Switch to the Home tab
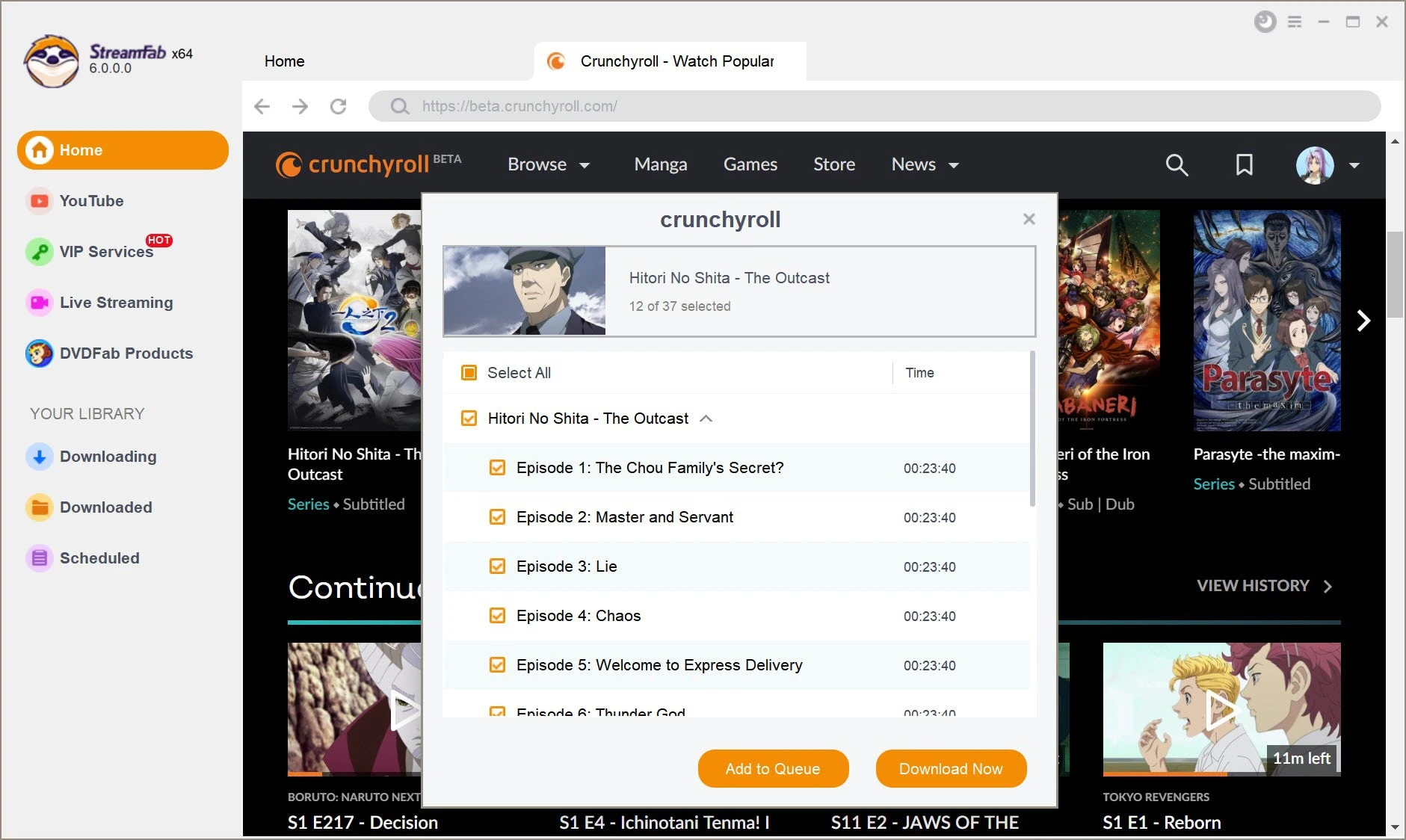This screenshot has width=1406, height=840. pos(283,61)
